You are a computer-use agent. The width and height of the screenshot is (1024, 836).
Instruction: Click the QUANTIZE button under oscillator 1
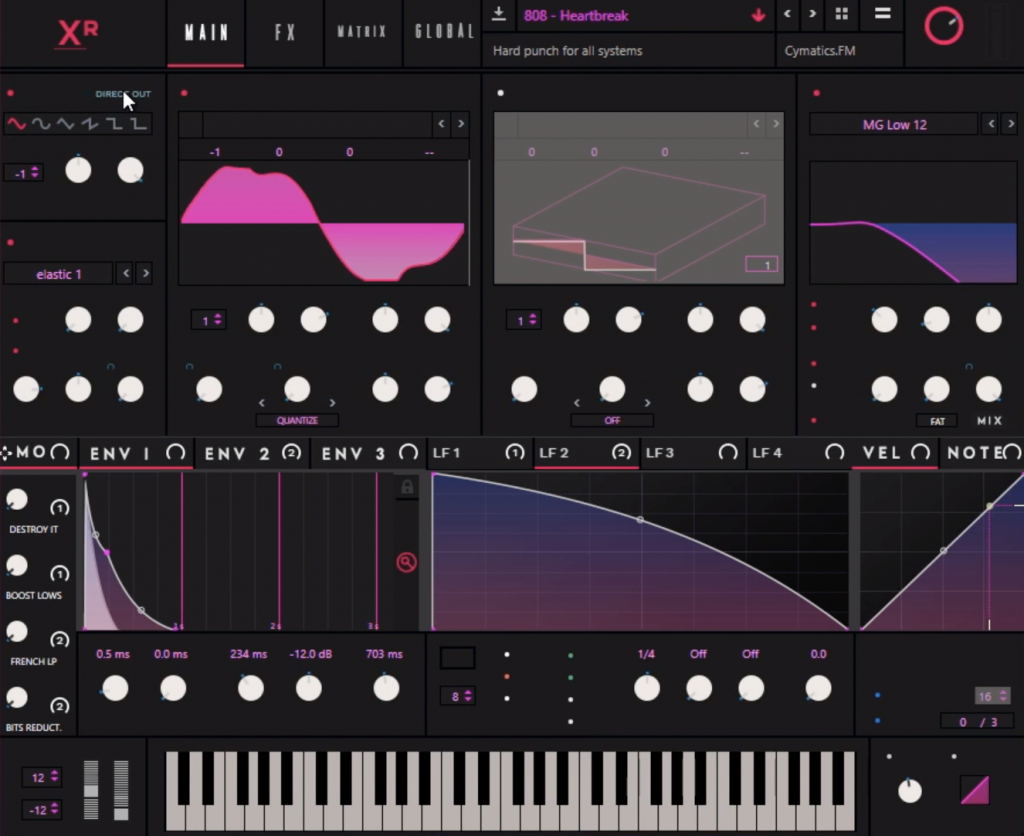point(297,421)
